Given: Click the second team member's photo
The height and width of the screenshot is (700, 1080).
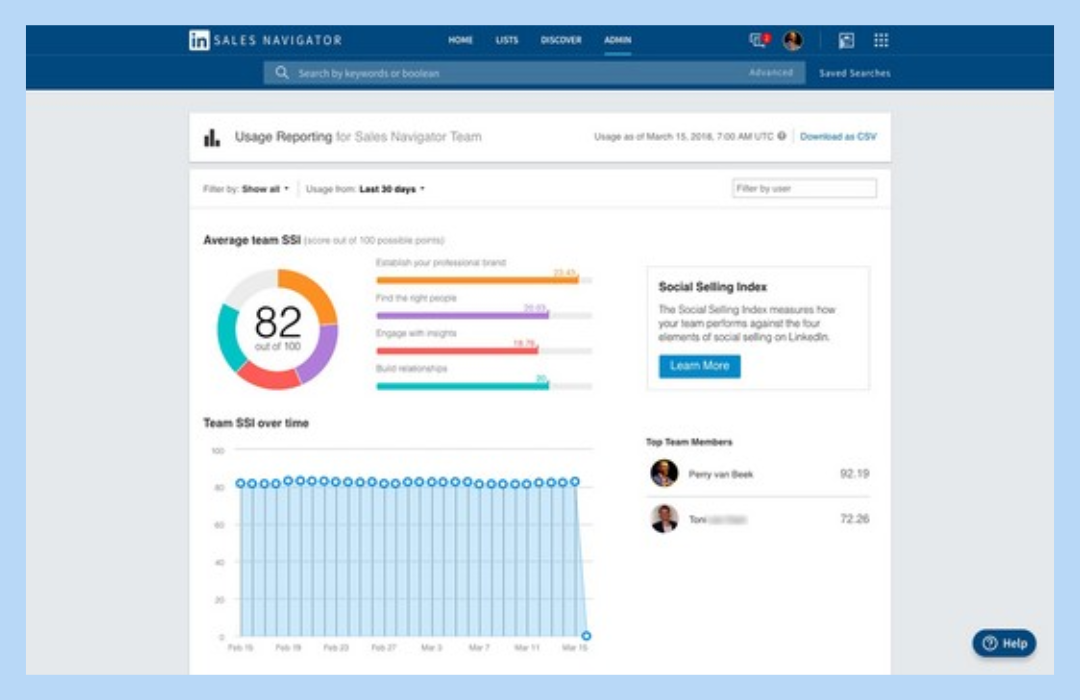Looking at the screenshot, I should (664, 519).
